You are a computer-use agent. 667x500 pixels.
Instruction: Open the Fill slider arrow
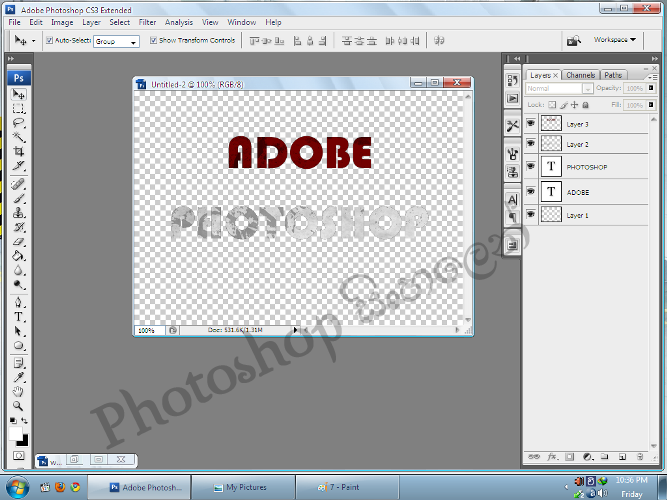pos(651,105)
